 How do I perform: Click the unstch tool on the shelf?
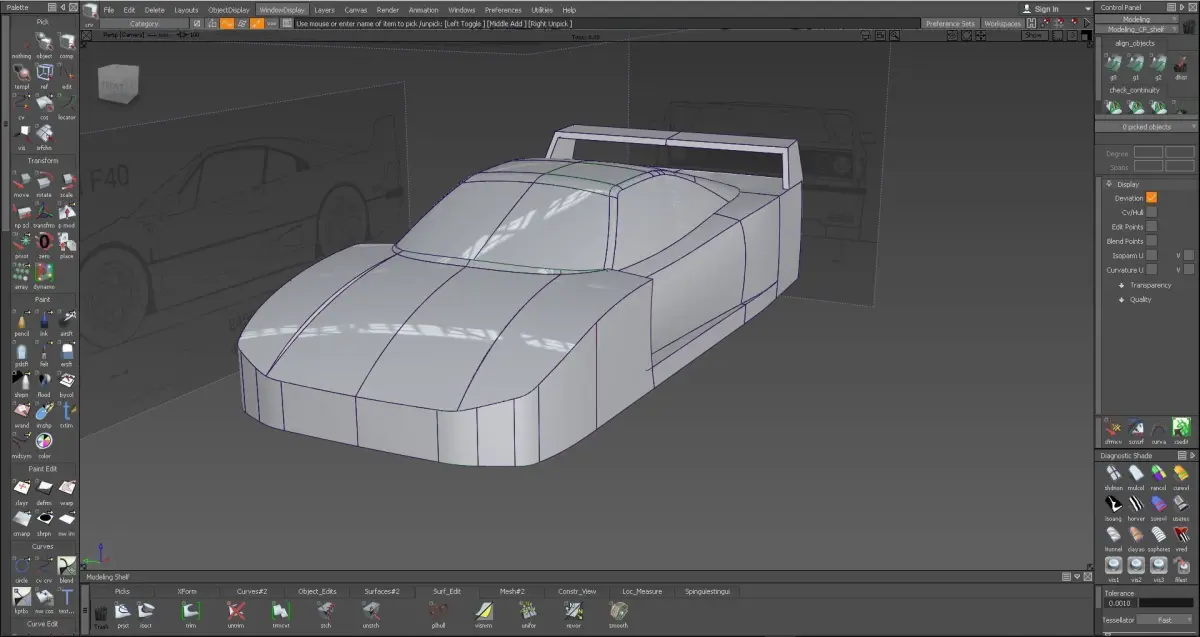coord(371,613)
